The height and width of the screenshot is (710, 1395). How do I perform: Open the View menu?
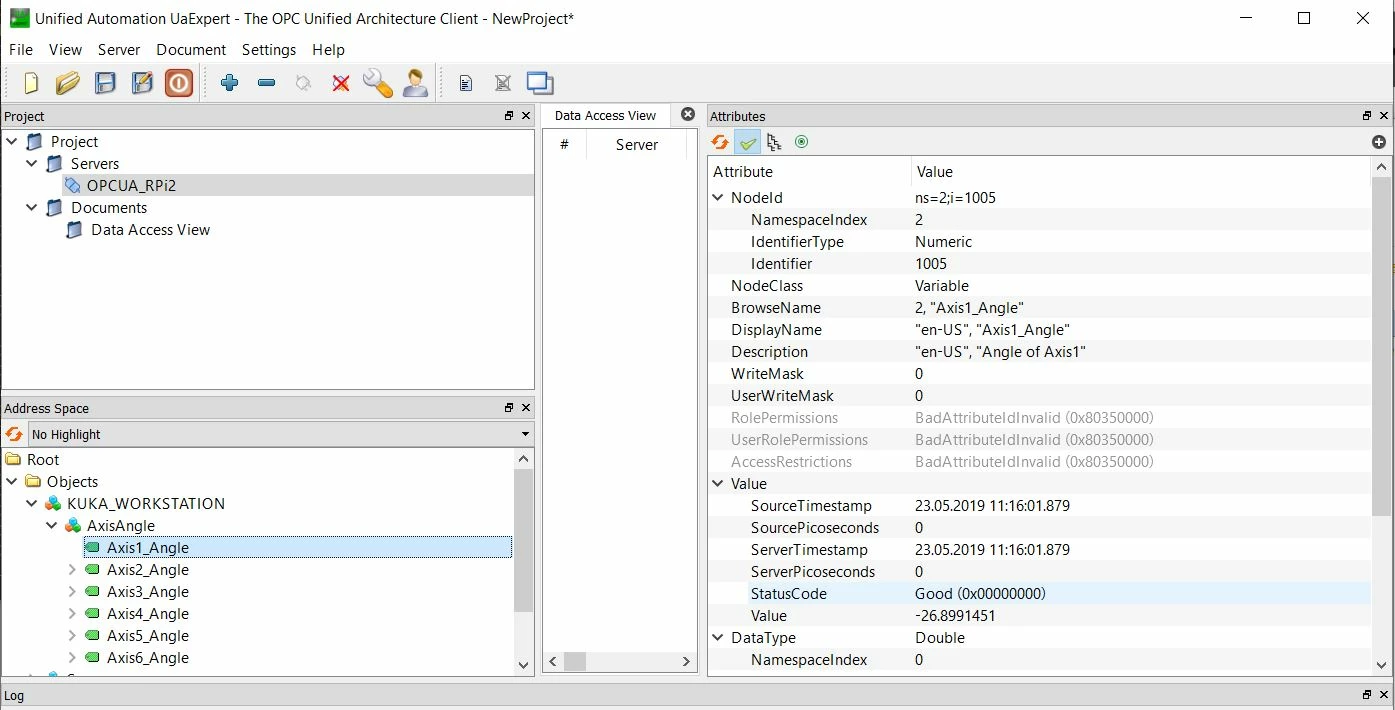(65, 49)
